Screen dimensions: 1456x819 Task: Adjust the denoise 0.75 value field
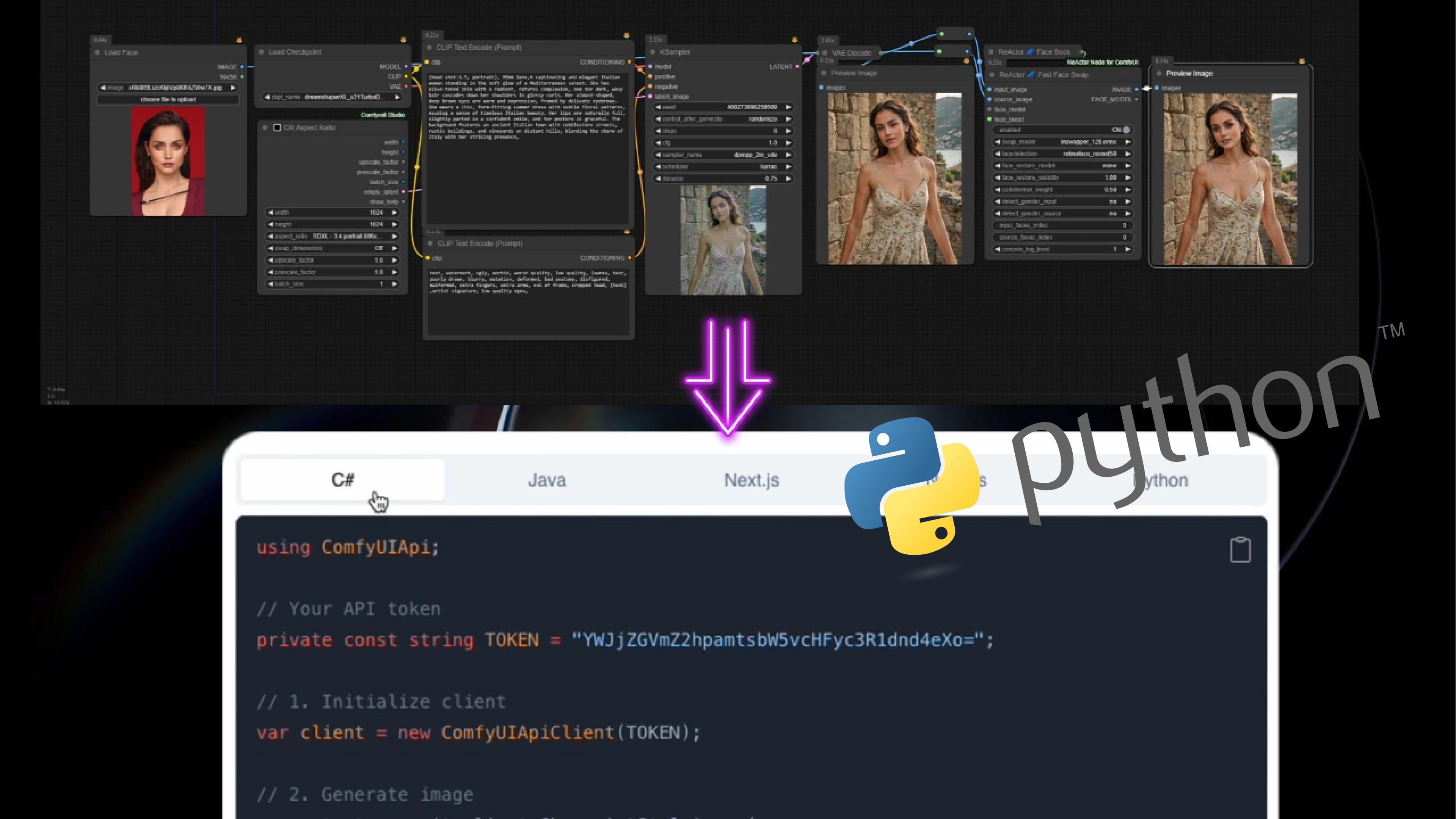coord(723,178)
